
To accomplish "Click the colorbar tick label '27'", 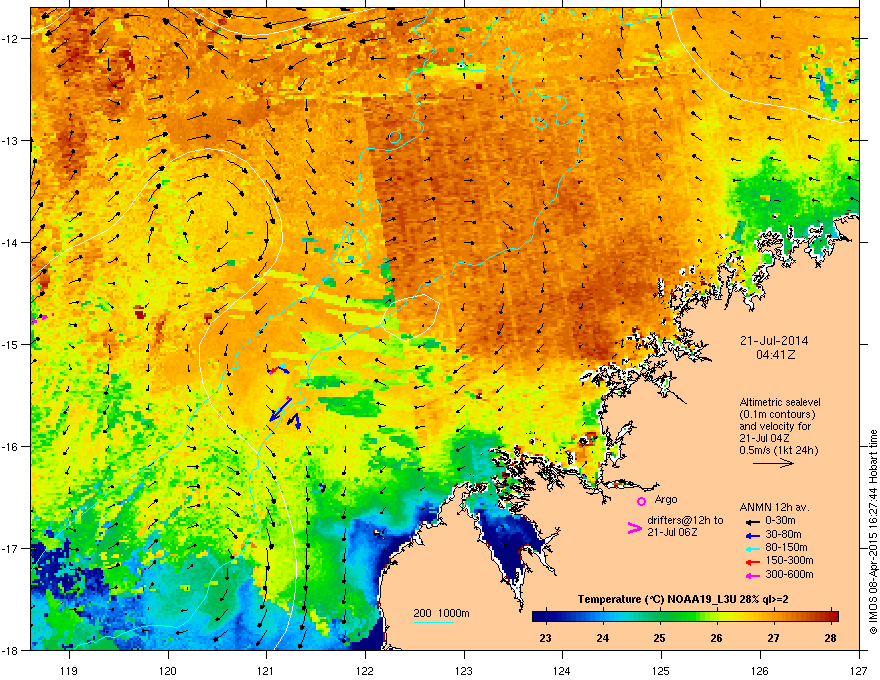I will [773, 638].
